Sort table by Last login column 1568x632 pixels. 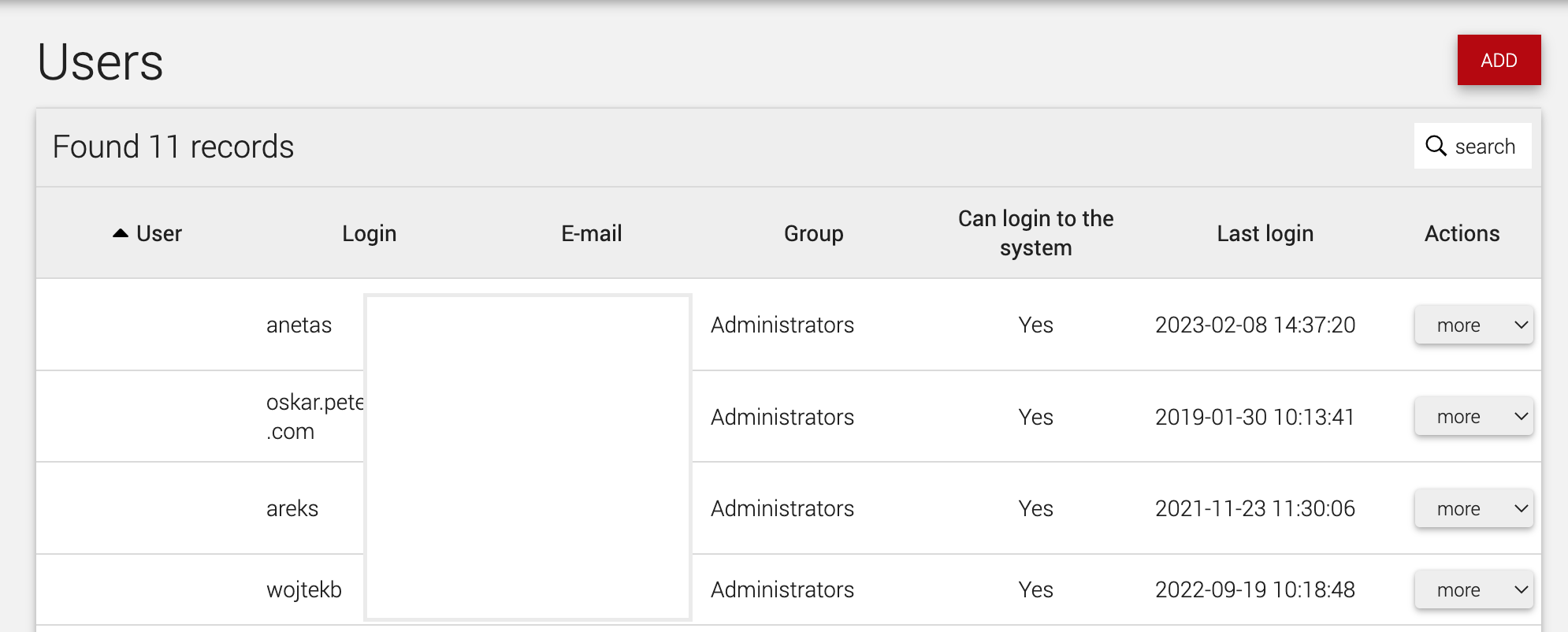[1265, 233]
